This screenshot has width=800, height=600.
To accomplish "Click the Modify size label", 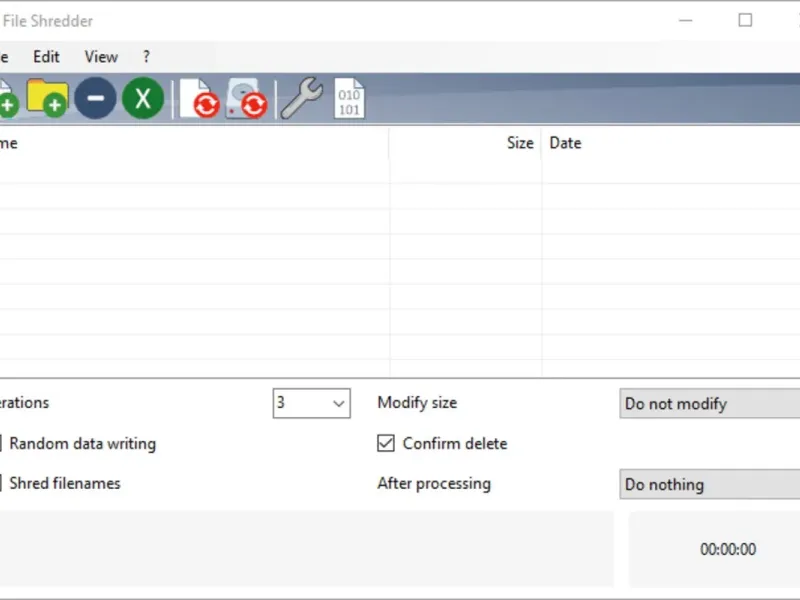I will click(x=417, y=403).
